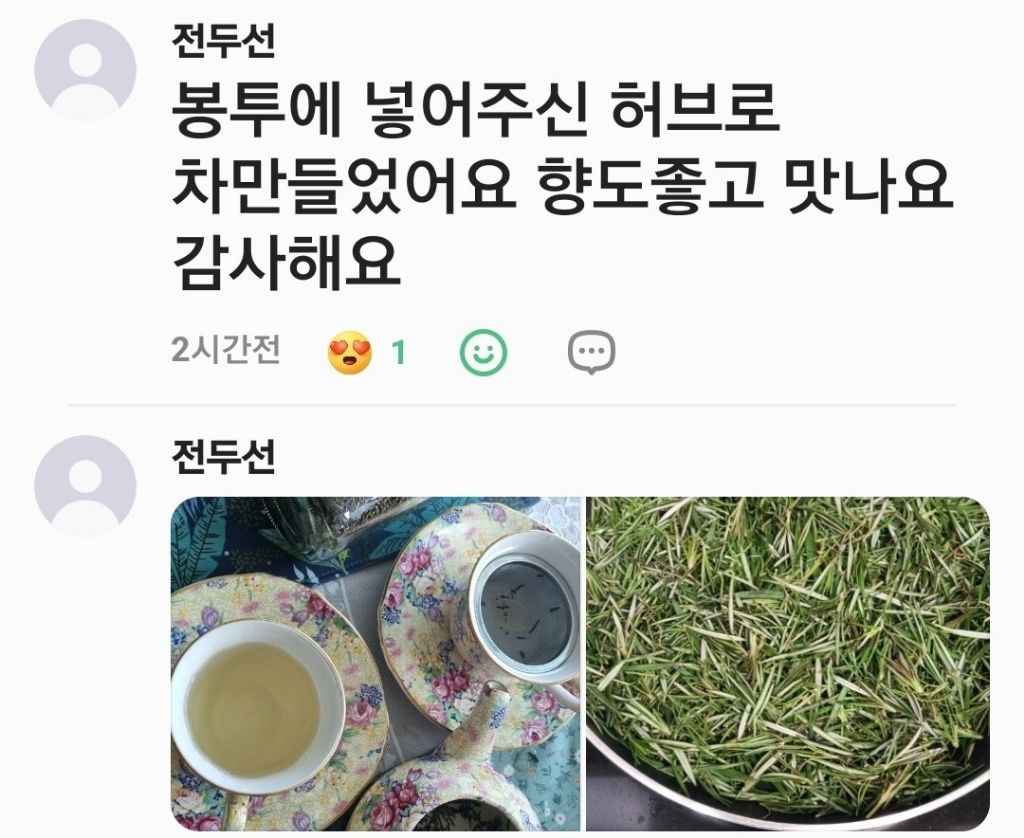This screenshot has height=838, width=1024.
Task: Select the message line 봉투에 넣어주신 허브로
Action: coord(476,111)
